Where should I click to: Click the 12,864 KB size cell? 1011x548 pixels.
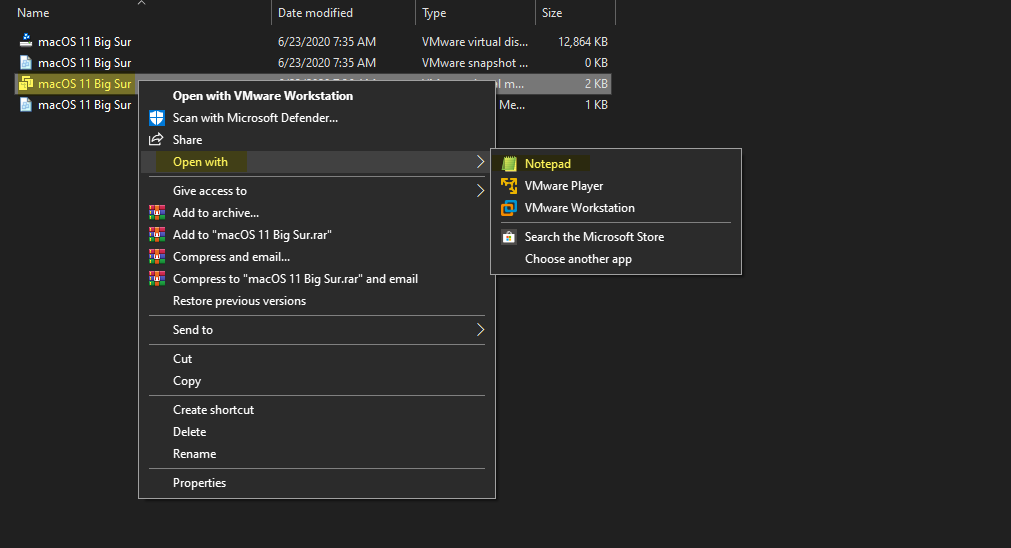(x=583, y=41)
